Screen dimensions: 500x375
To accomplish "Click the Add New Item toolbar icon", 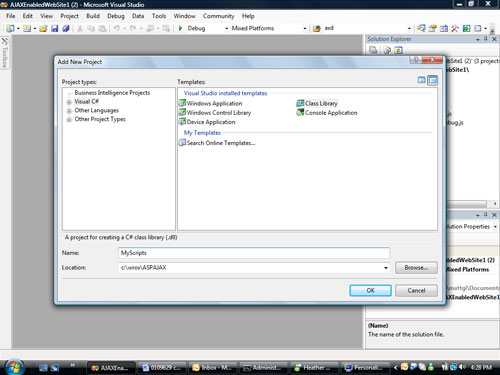I will tap(27, 28).
